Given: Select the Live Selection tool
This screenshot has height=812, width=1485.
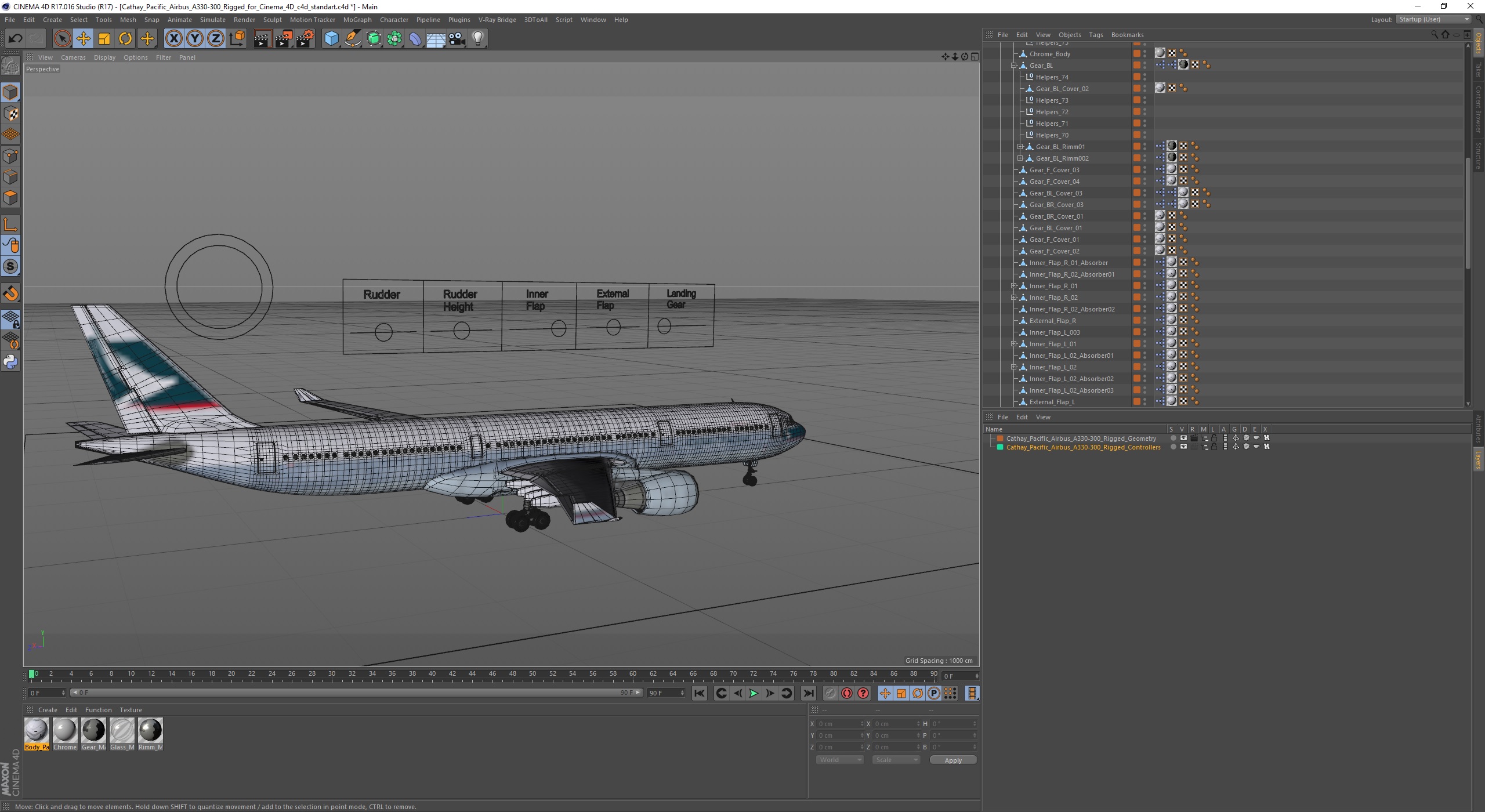Looking at the screenshot, I should (62, 39).
